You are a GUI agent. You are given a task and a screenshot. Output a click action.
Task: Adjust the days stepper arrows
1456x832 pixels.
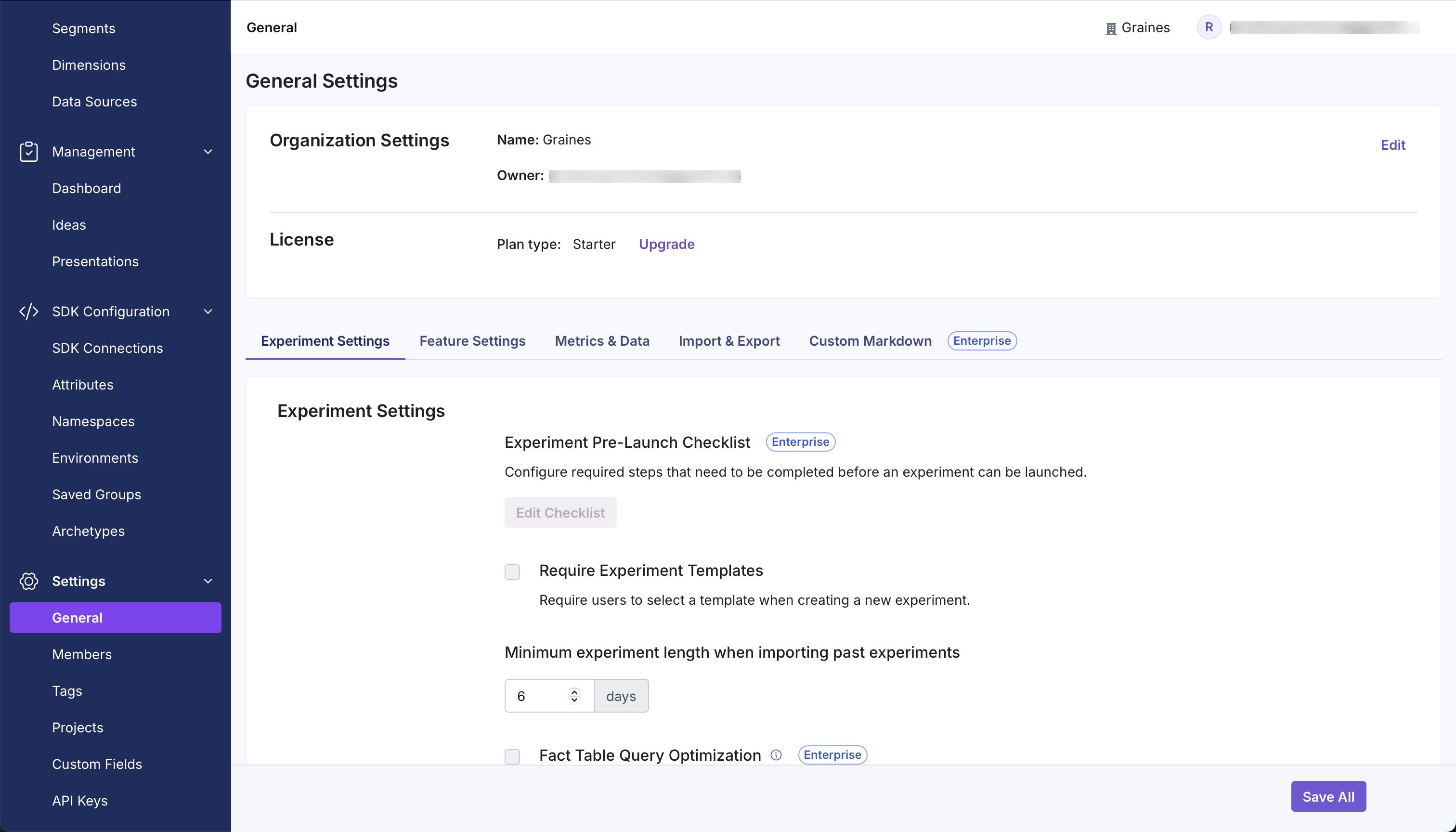click(x=574, y=695)
